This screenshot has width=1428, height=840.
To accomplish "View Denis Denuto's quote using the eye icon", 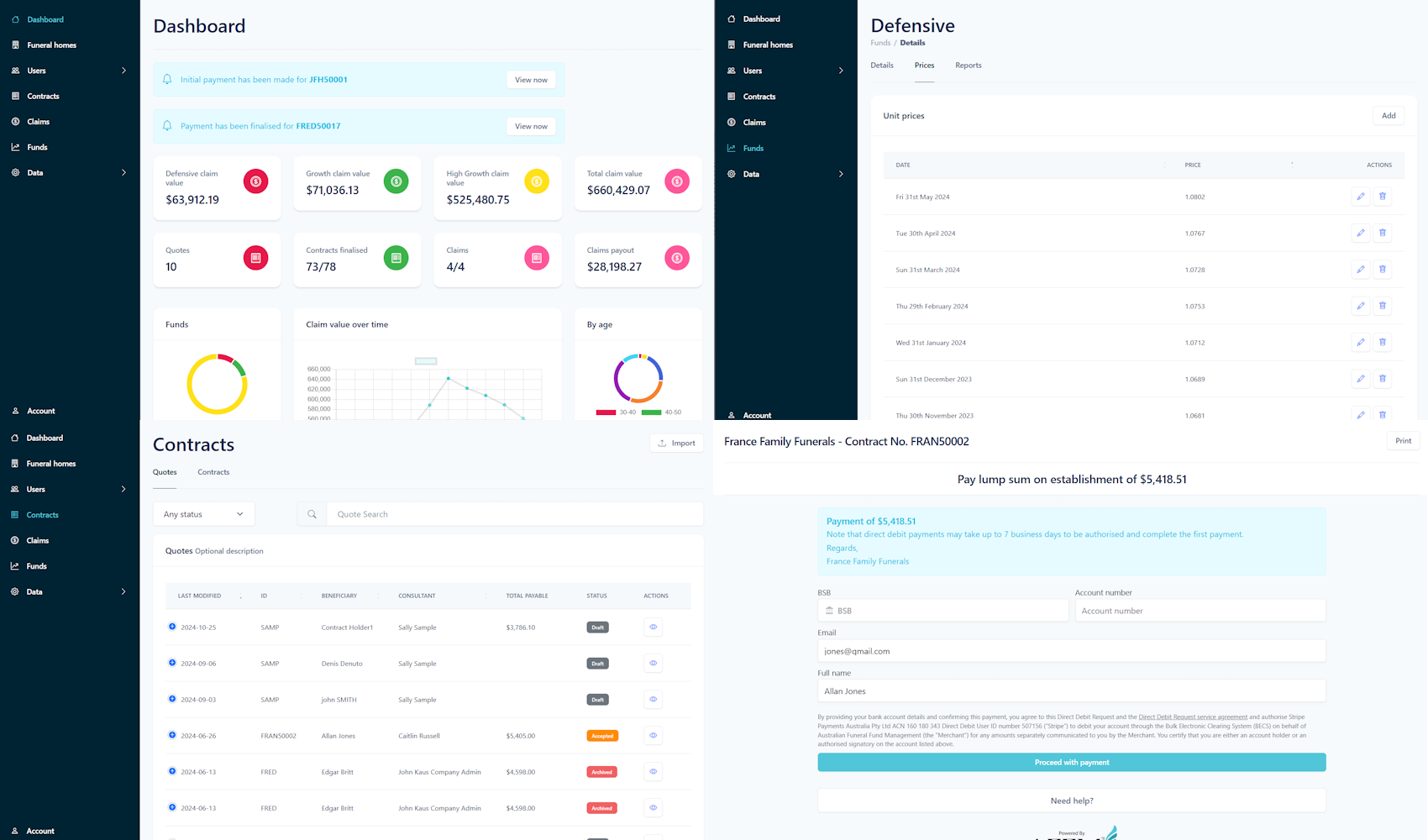I will click(x=653, y=663).
